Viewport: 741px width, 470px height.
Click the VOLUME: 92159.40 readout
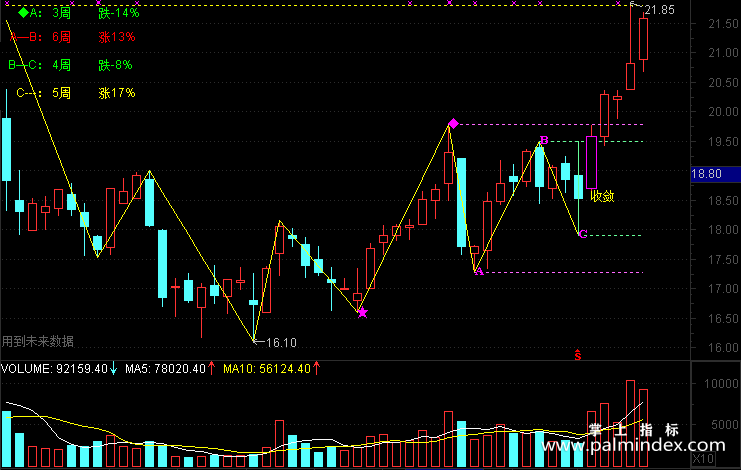(x=54, y=368)
